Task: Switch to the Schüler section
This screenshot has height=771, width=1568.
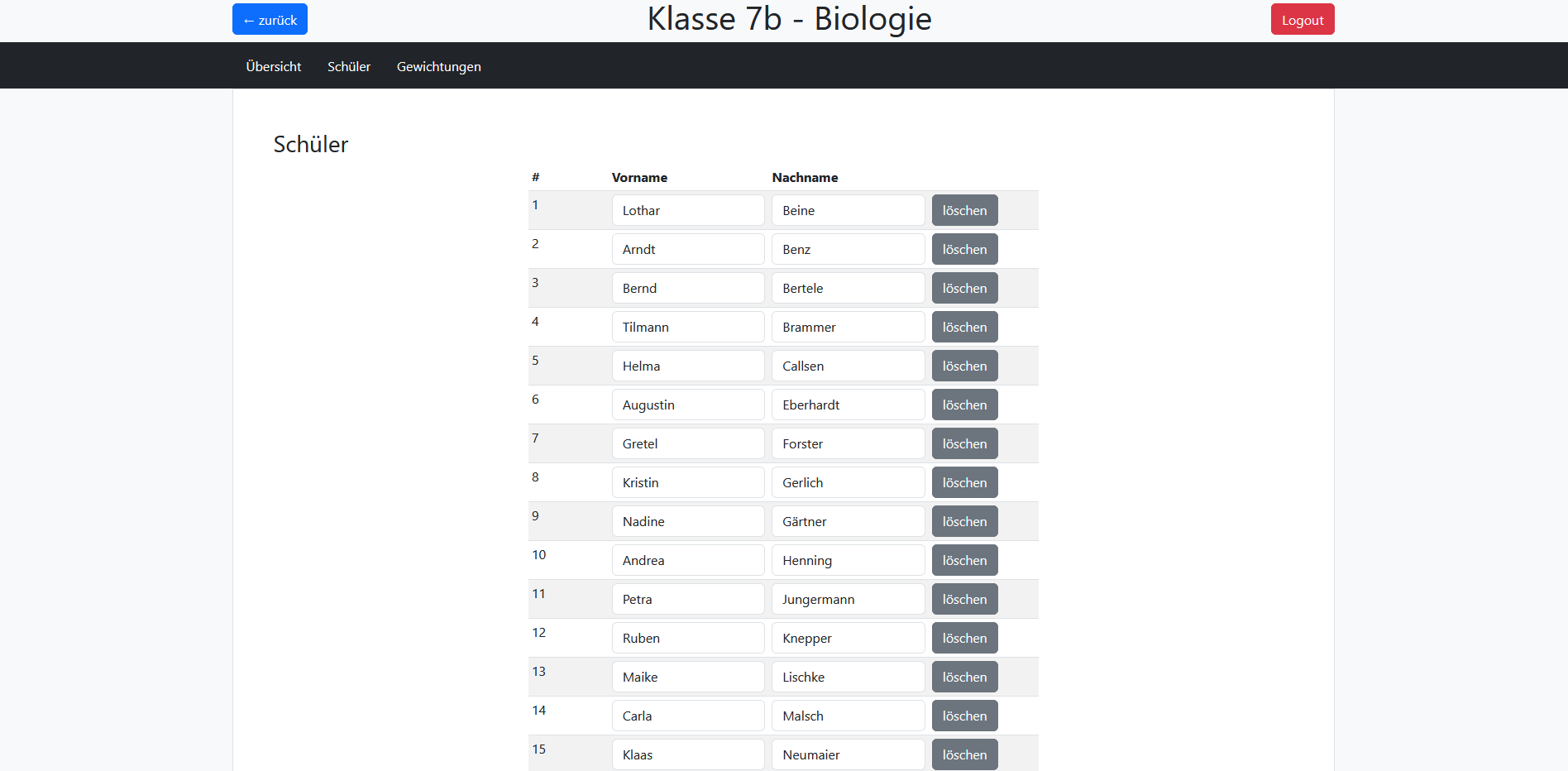Action: pos(348,66)
